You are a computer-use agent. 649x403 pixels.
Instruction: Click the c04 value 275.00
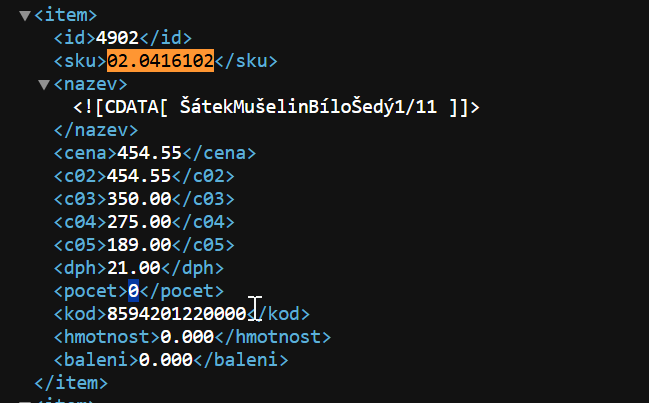(139, 222)
